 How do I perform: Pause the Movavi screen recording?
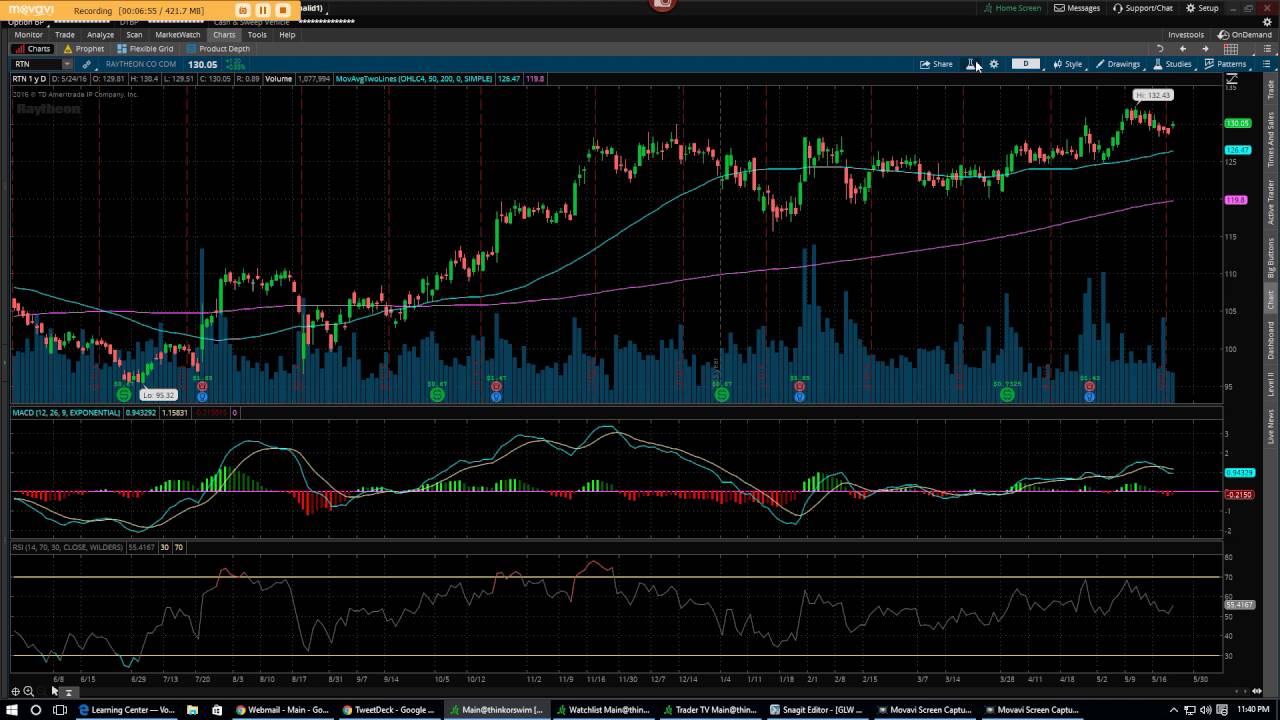click(263, 10)
